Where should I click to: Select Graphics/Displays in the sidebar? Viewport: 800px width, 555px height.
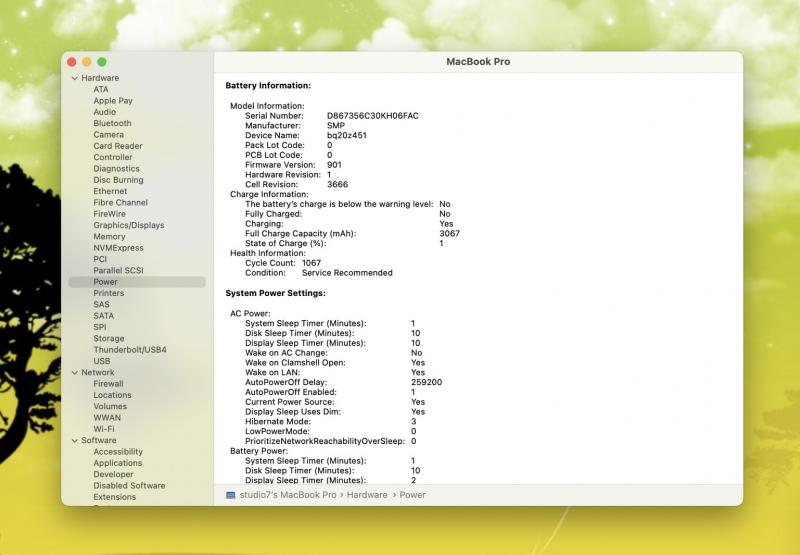pos(129,225)
